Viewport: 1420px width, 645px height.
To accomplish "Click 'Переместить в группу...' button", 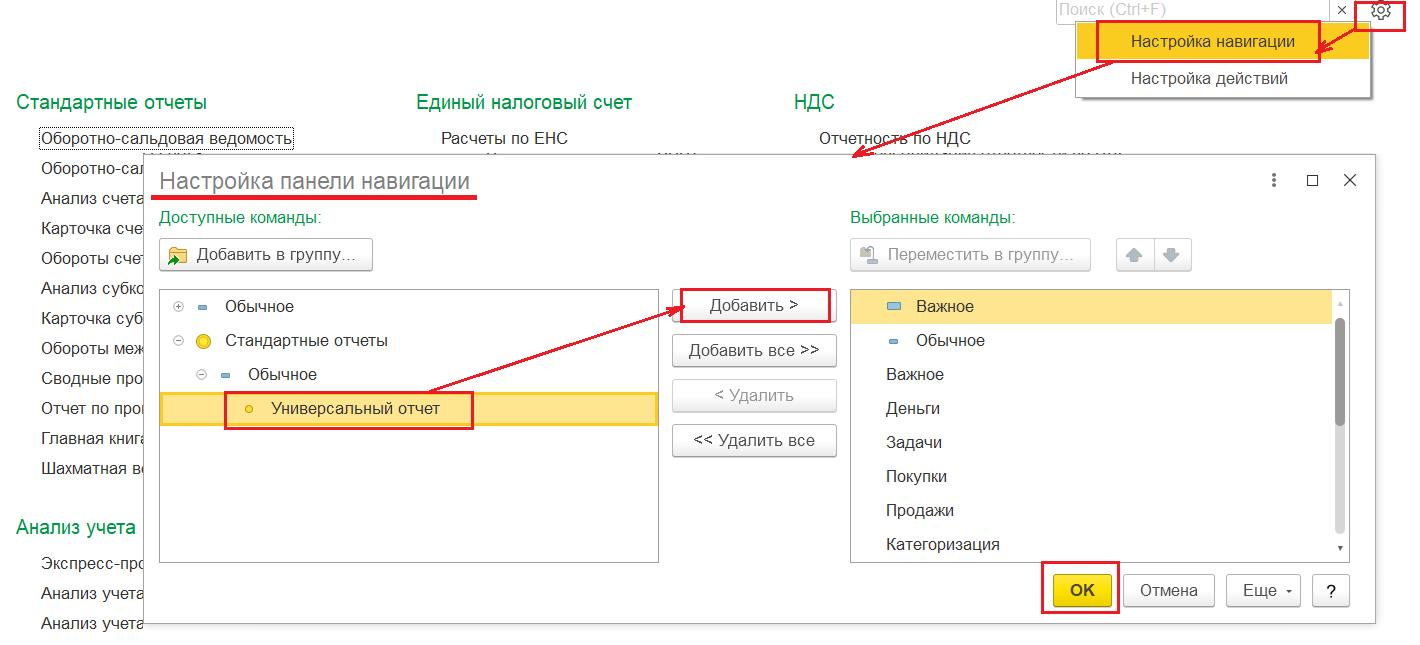I will pyautogui.click(x=970, y=255).
